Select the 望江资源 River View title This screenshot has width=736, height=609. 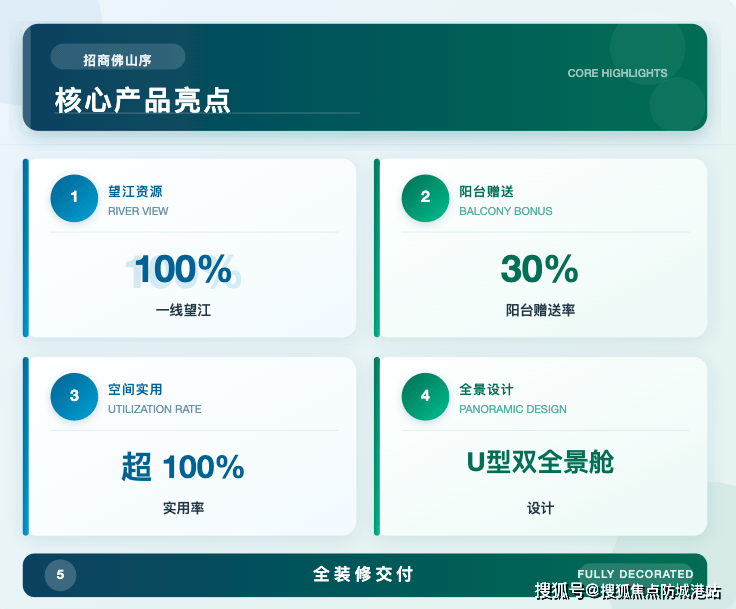tap(136, 191)
